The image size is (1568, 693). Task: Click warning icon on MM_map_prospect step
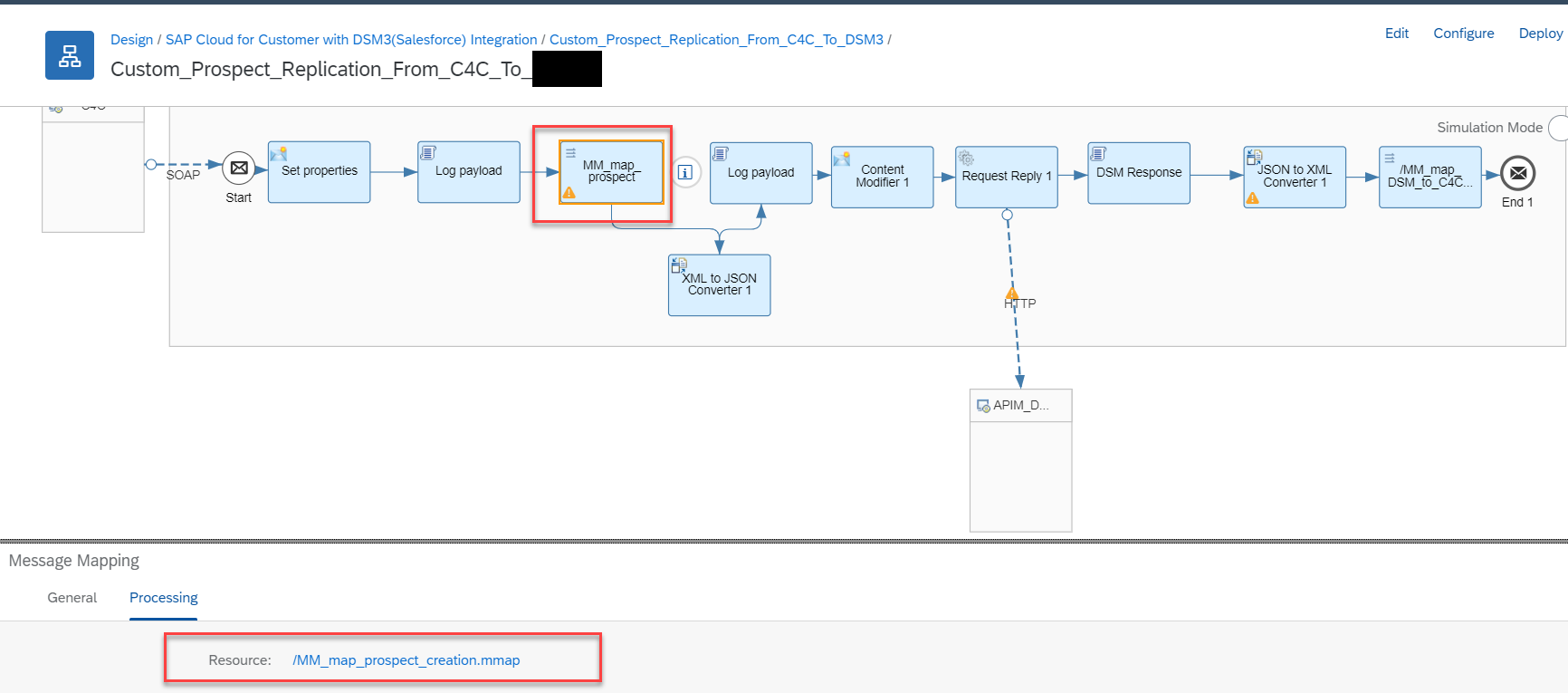click(569, 193)
